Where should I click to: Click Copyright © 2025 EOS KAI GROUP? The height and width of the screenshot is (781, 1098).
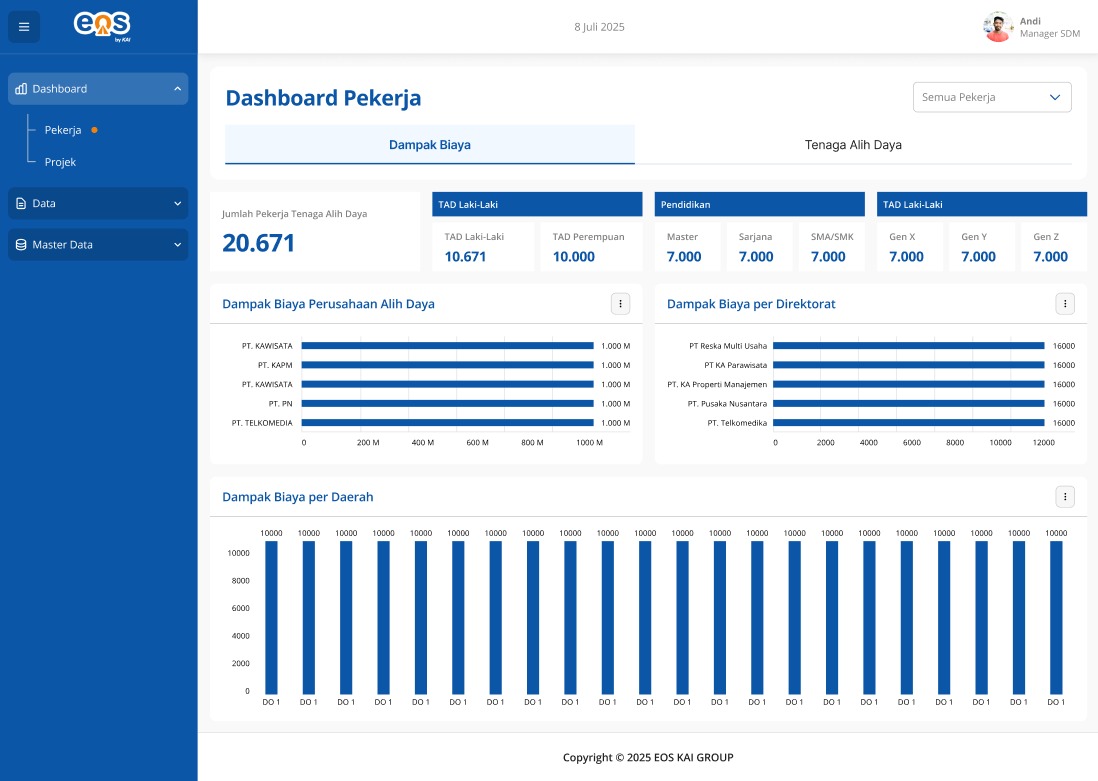tap(648, 757)
